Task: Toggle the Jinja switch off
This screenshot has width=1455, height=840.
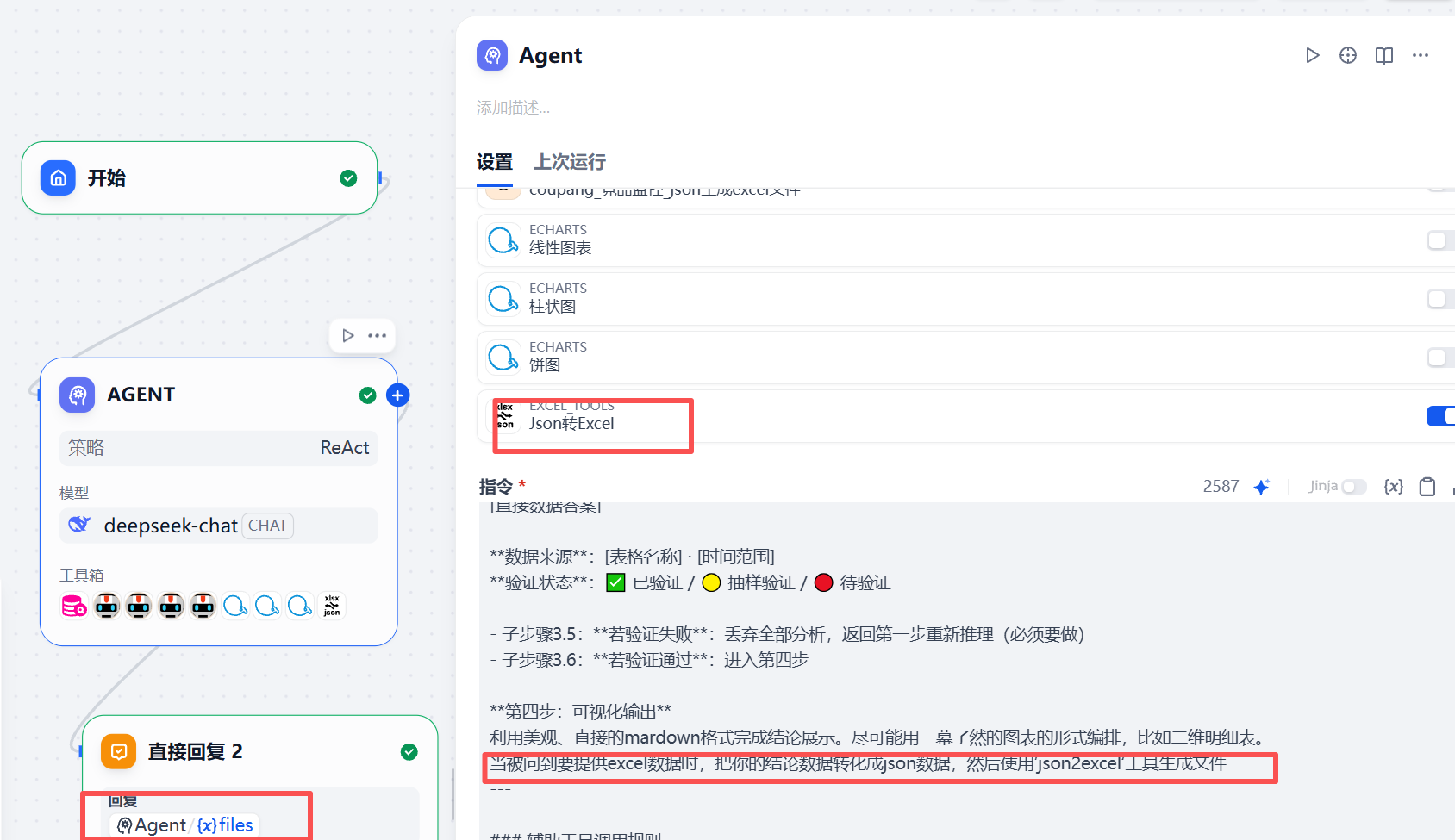Action: click(1353, 486)
